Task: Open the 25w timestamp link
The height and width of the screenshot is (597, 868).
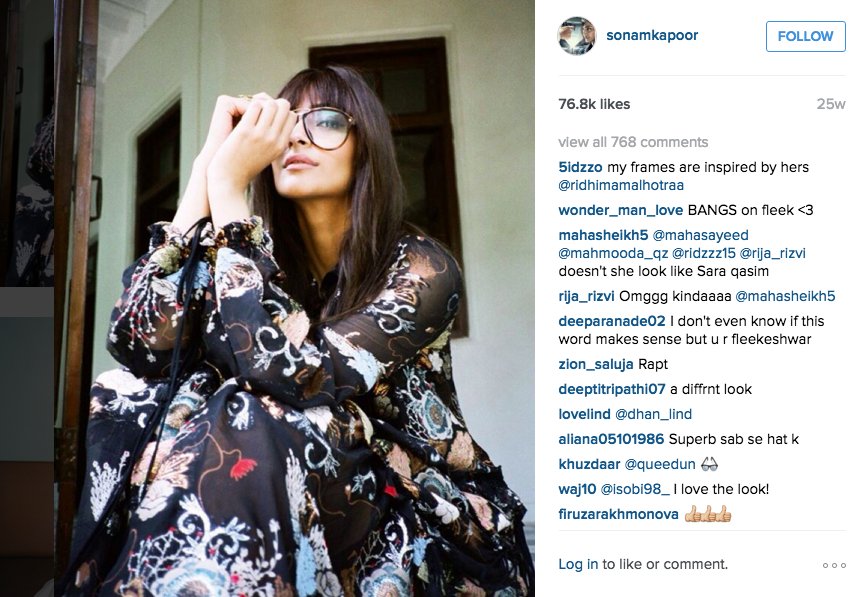Action: click(831, 104)
